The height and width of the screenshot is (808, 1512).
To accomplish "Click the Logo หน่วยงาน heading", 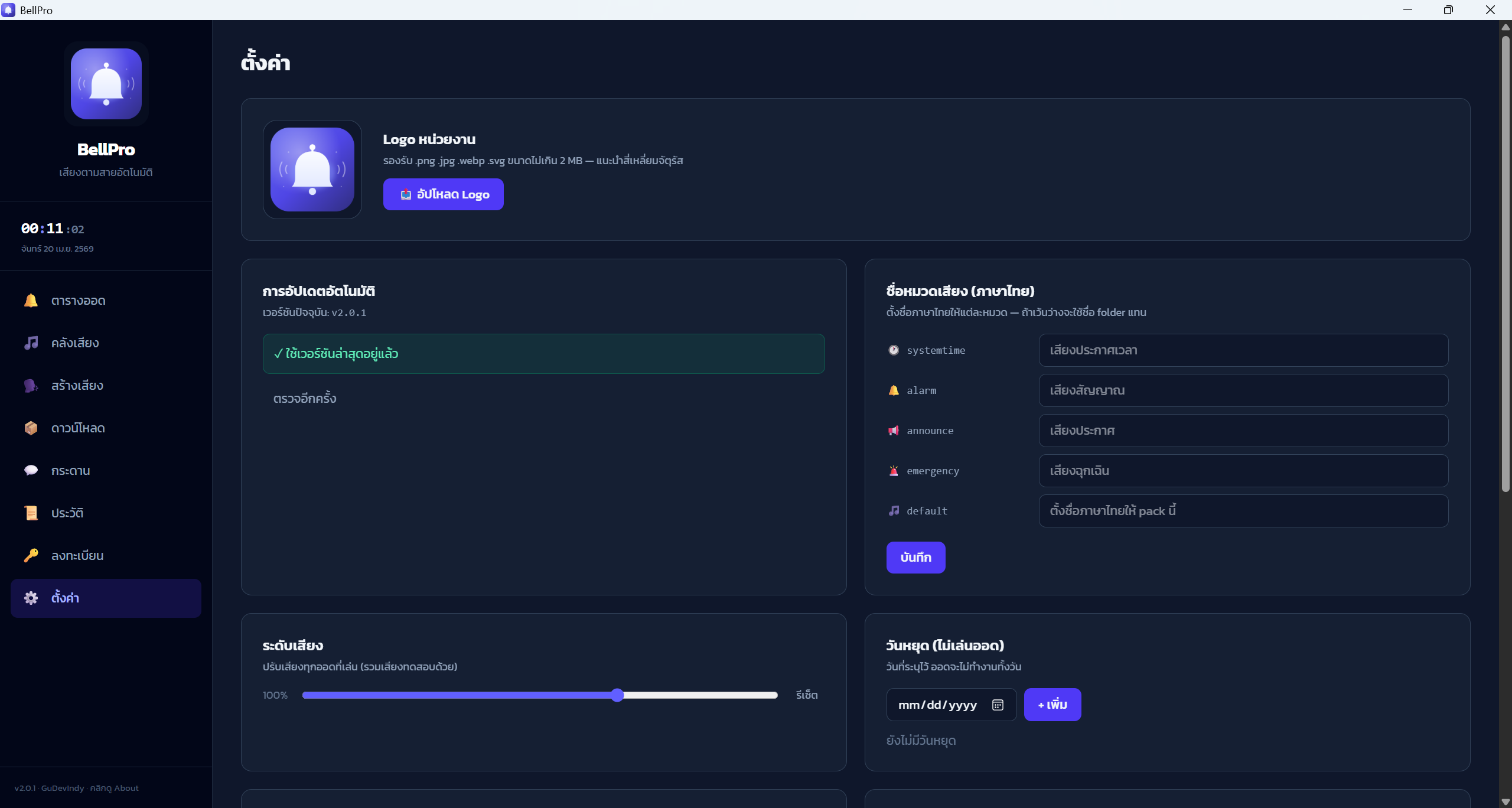I will point(429,139).
